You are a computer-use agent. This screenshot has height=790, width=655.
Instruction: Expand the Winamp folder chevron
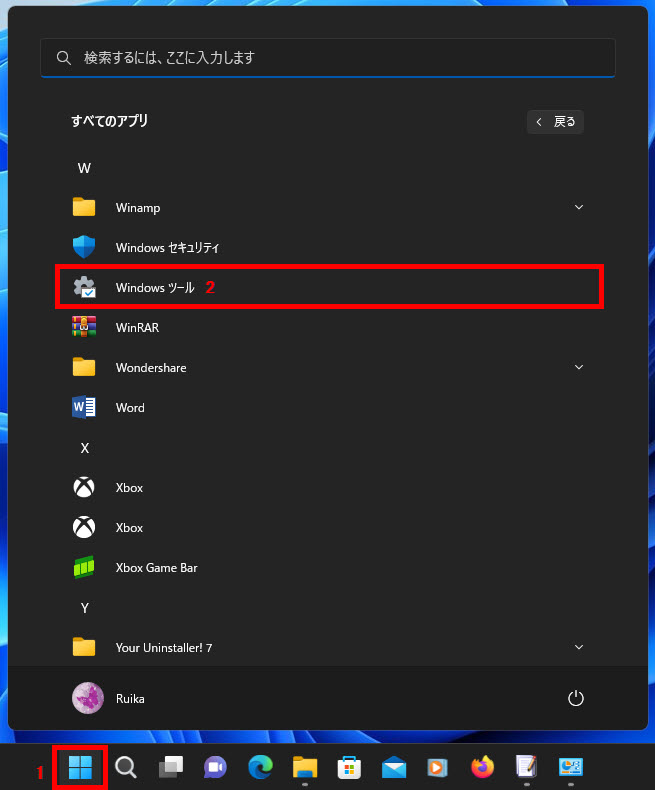tap(579, 208)
